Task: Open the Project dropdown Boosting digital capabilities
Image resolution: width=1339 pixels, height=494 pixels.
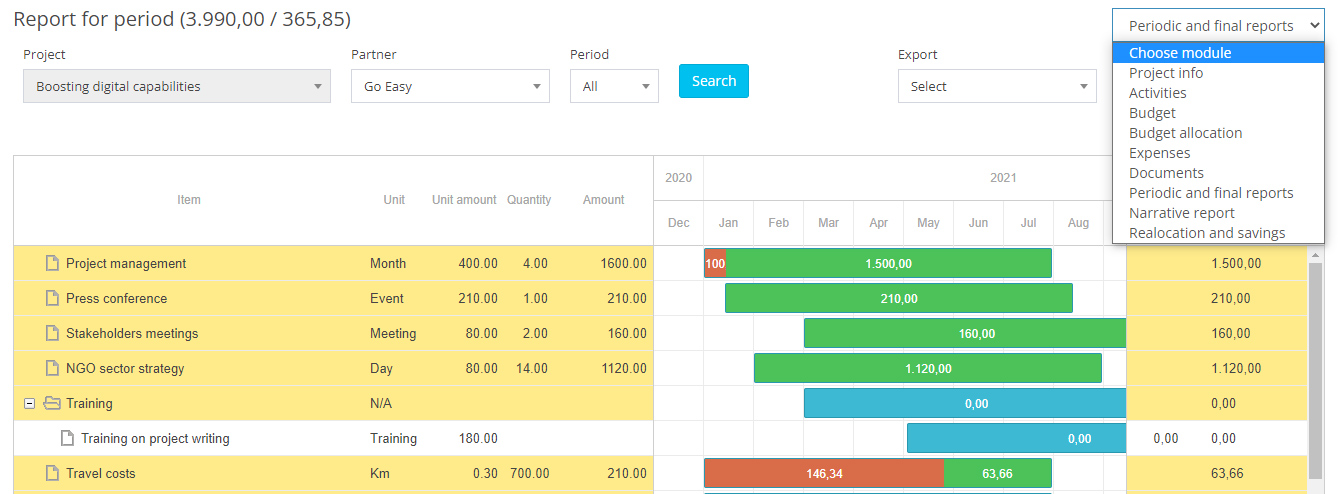Action: click(x=177, y=87)
